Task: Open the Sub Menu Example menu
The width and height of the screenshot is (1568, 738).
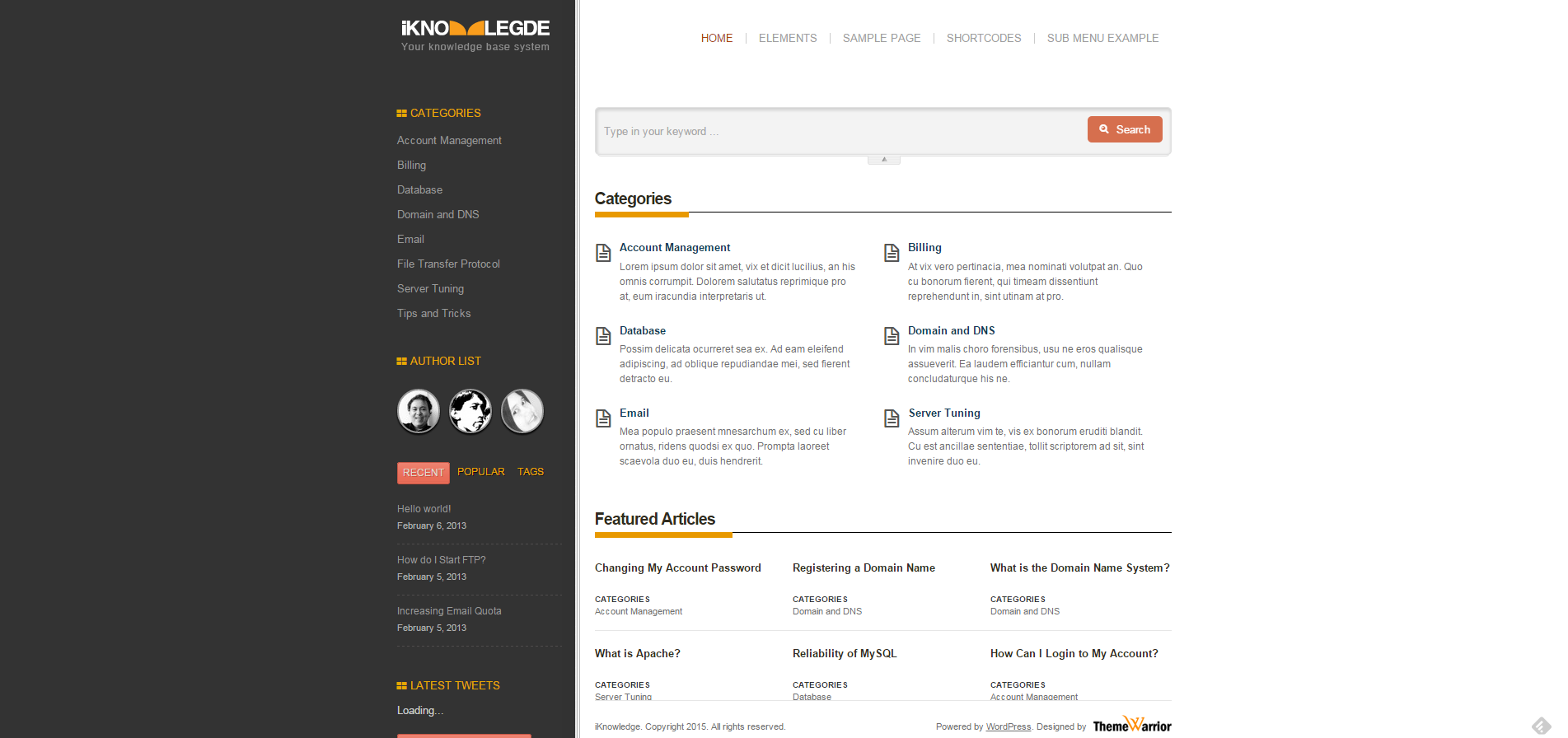Action: pyautogui.click(x=1102, y=38)
